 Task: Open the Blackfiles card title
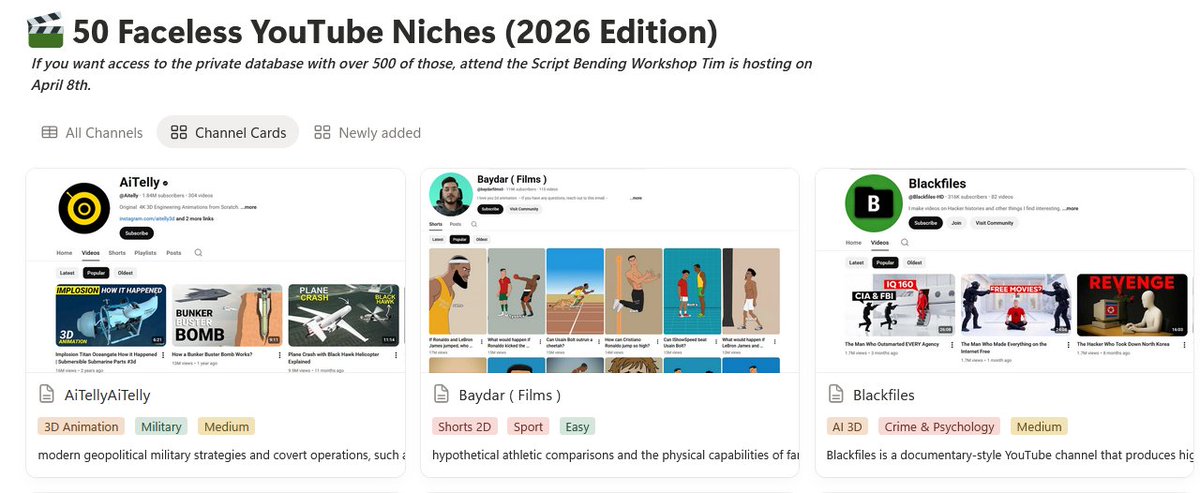(x=884, y=395)
